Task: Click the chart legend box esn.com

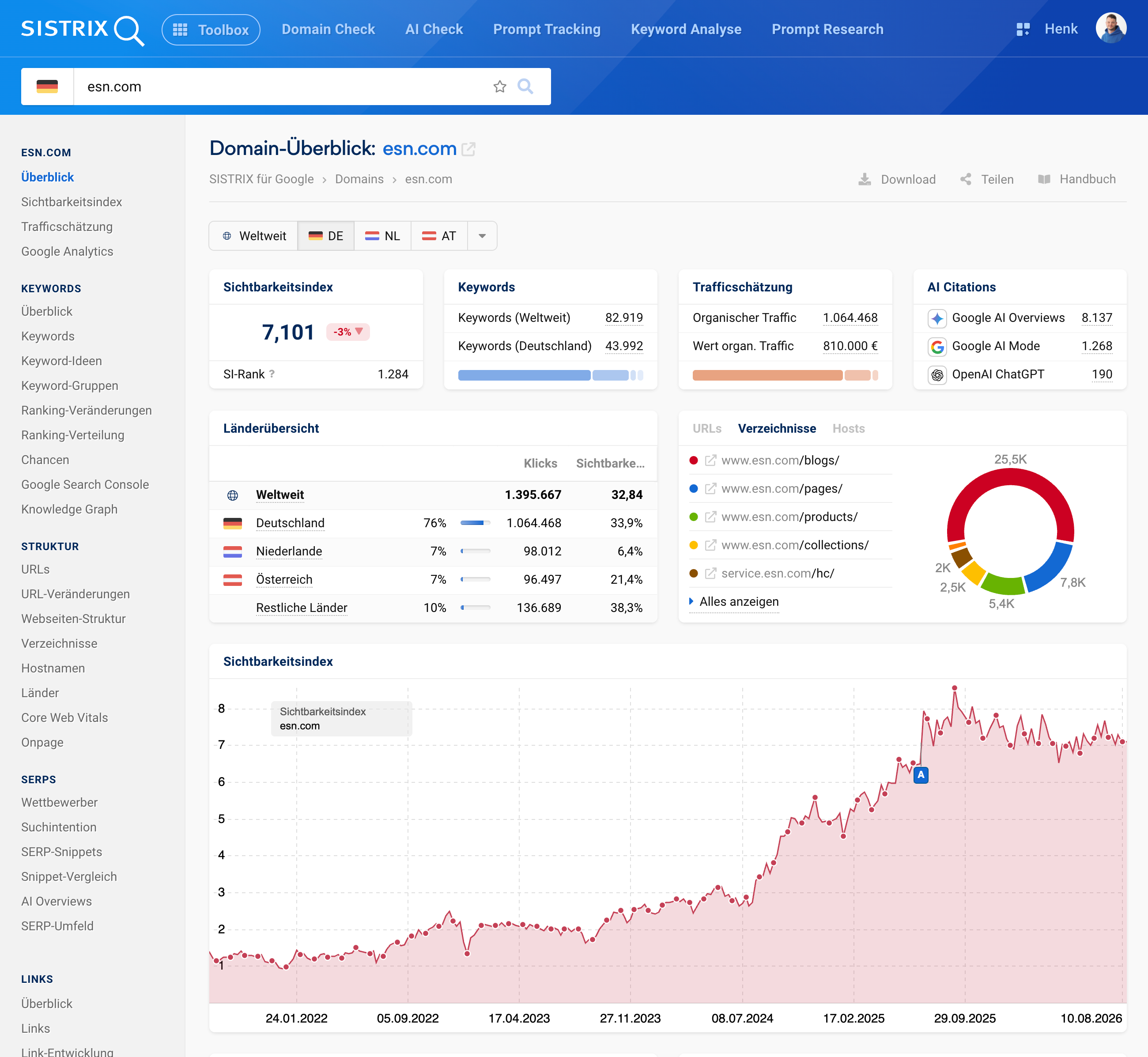Action: point(341,718)
